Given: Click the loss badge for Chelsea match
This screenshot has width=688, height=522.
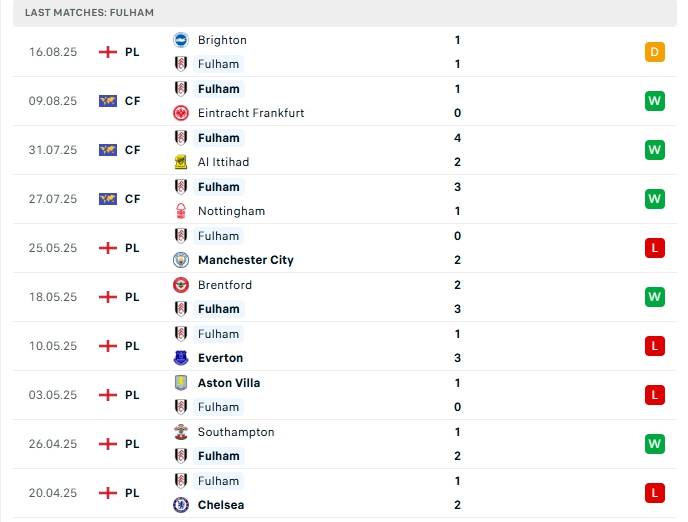Looking at the screenshot, I should click(x=655, y=493).
